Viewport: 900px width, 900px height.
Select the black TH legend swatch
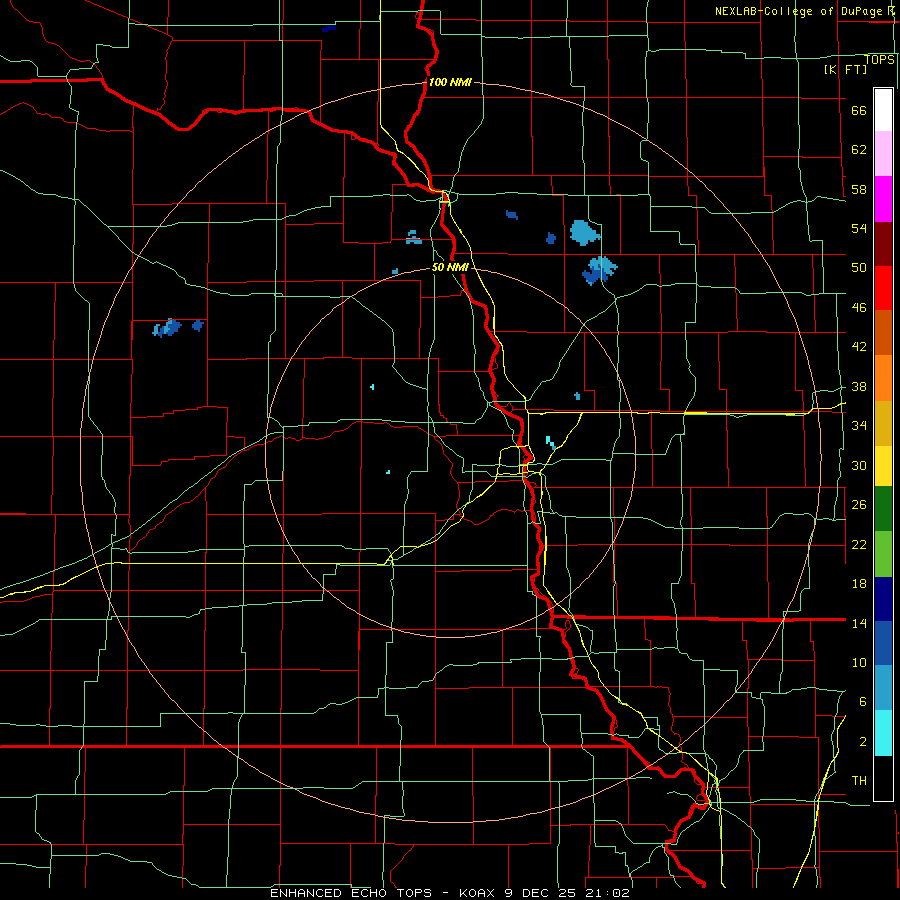[883, 778]
